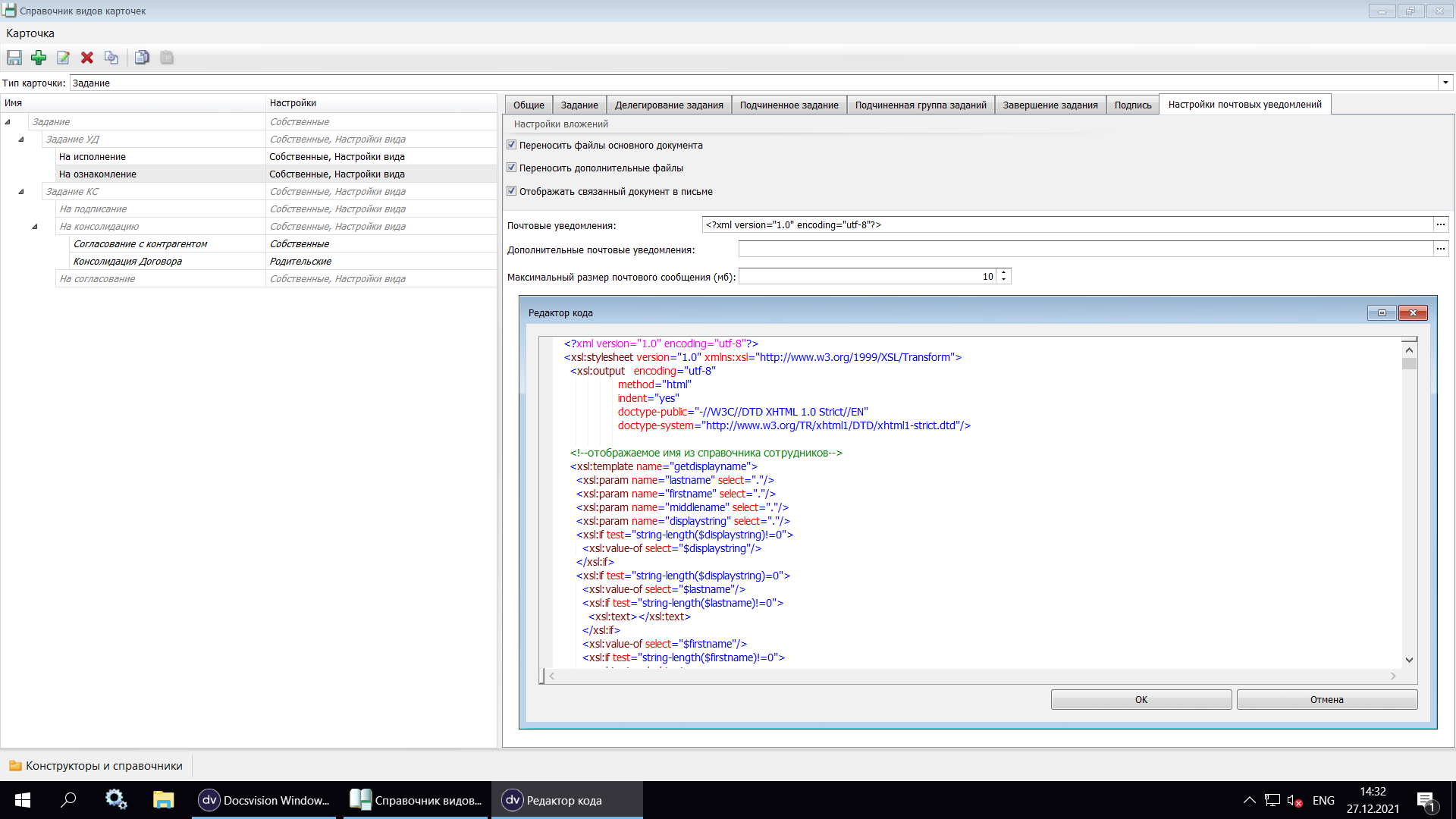Switch to Завершение задания tab
The image size is (1456, 819).
click(x=1050, y=105)
